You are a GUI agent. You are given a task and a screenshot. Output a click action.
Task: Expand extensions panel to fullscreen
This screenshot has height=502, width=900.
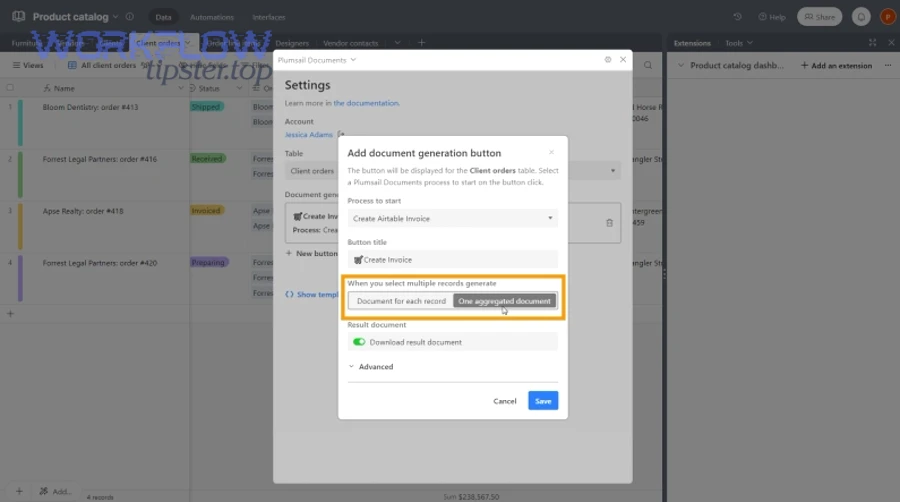pos(872,42)
